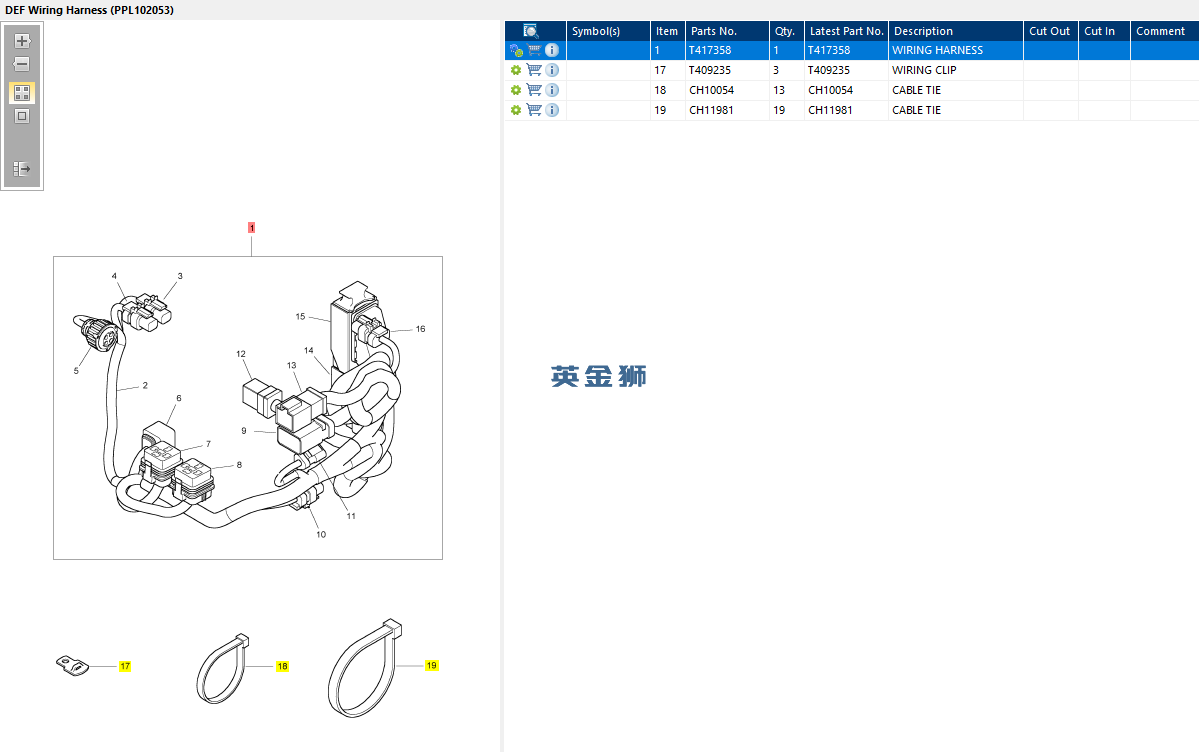Show info for CH10054 cable tie
This screenshot has width=1199, height=752.
[x=552, y=90]
